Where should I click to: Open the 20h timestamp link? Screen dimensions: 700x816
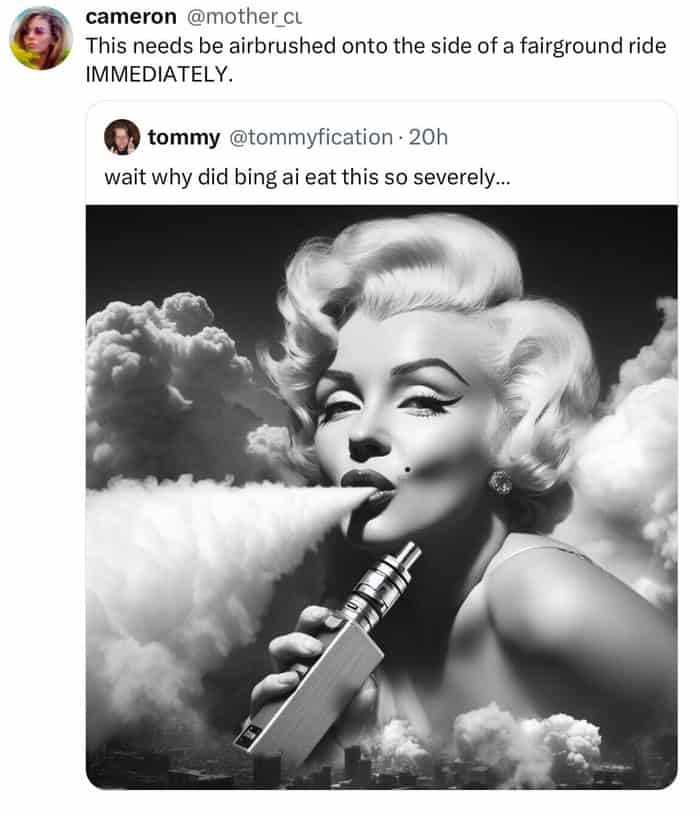pyautogui.click(x=429, y=137)
